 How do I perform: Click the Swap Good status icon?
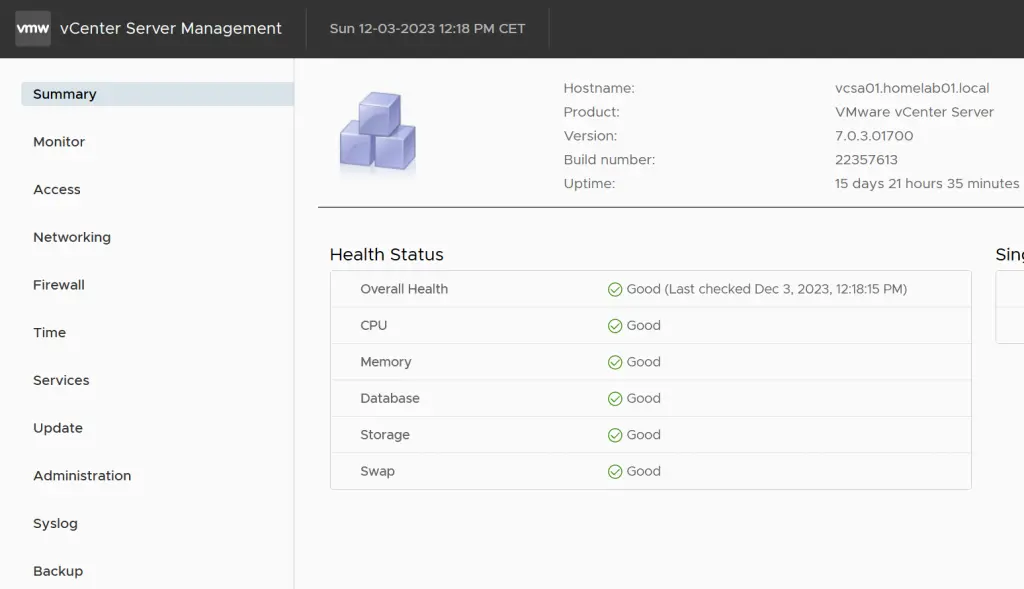pyautogui.click(x=614, y=471)
